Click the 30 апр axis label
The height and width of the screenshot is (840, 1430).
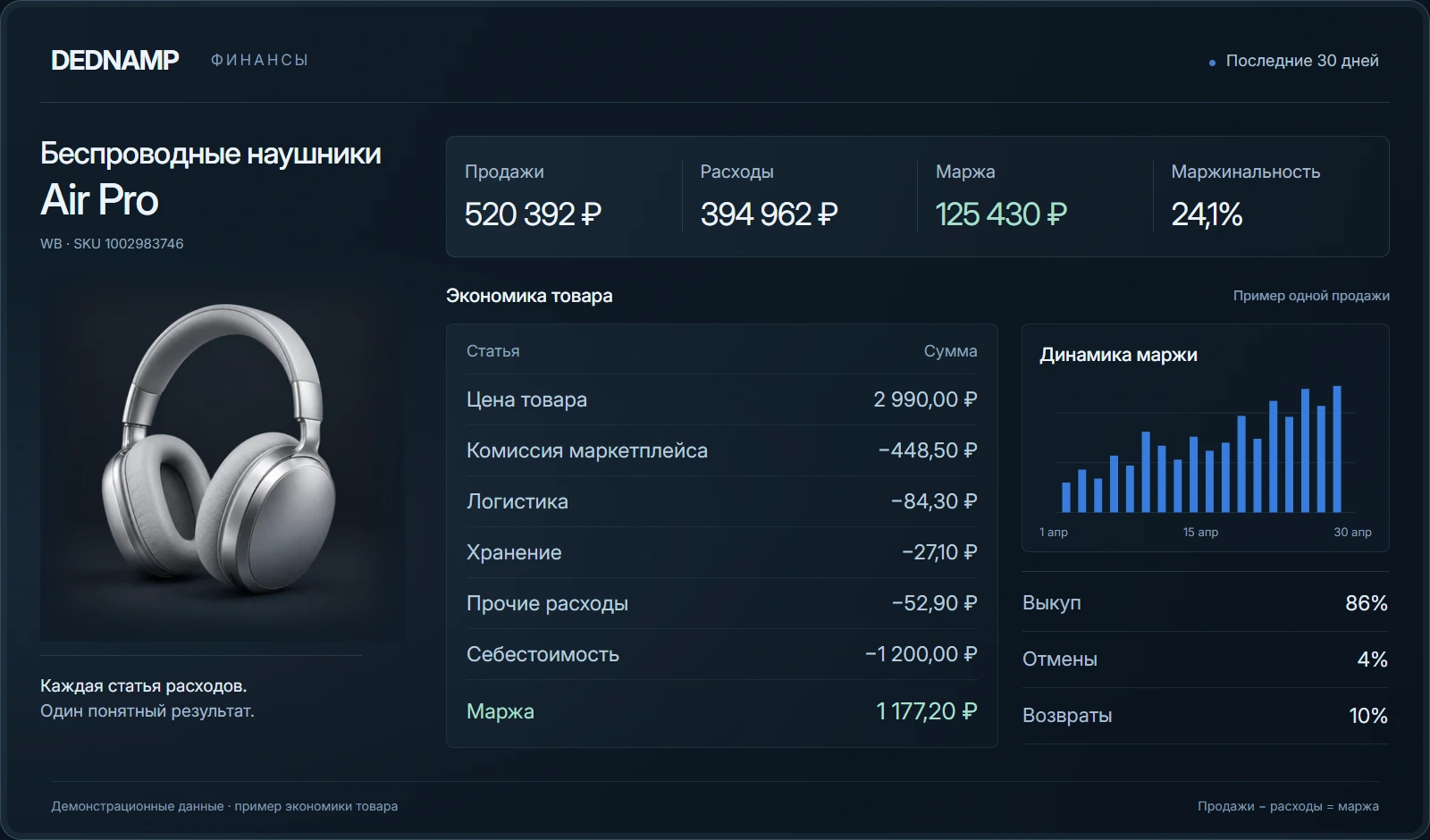(x=1352, y=532)
